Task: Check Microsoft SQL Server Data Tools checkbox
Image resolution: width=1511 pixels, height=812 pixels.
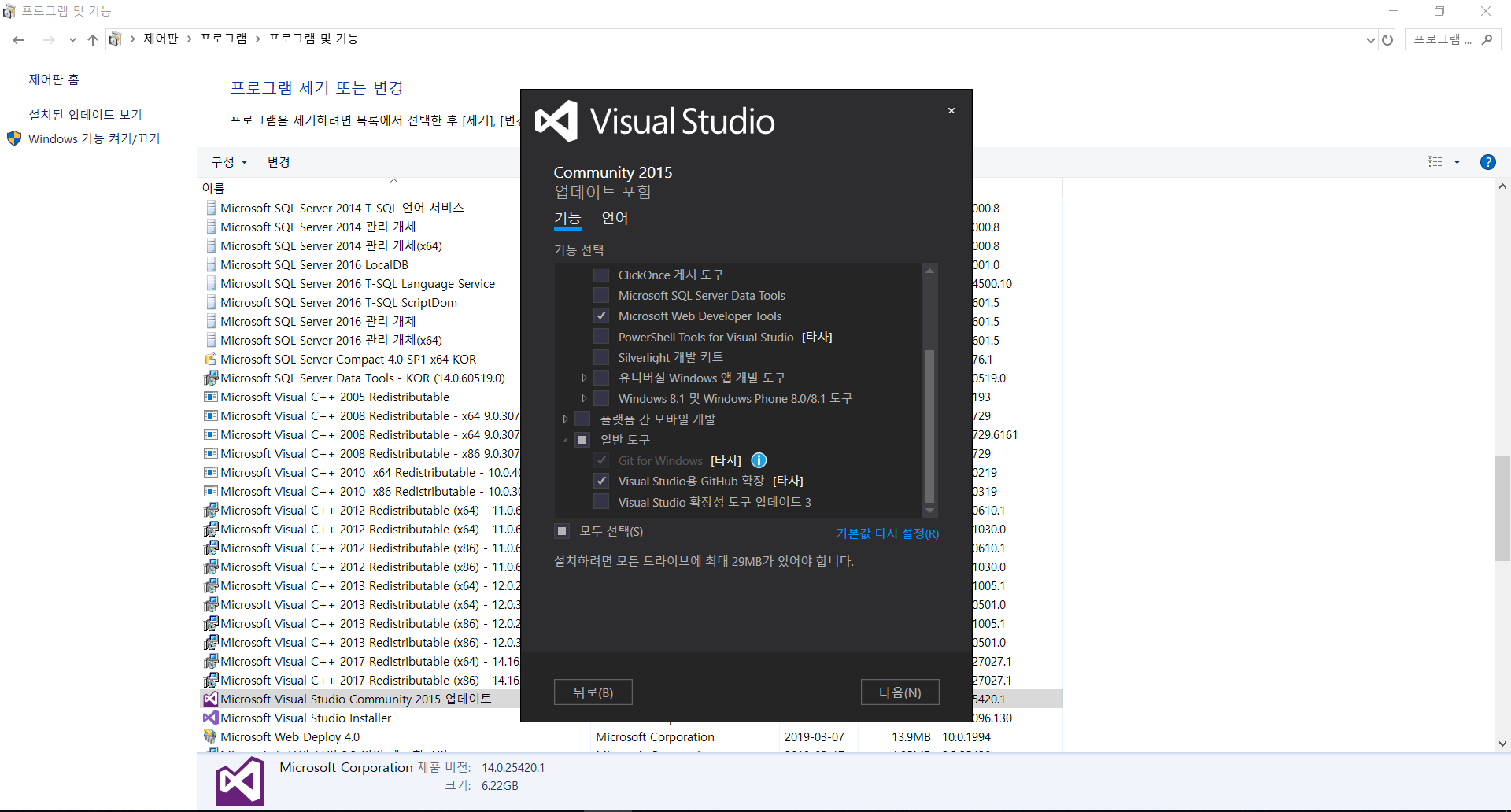Action: tap(601, 295)
